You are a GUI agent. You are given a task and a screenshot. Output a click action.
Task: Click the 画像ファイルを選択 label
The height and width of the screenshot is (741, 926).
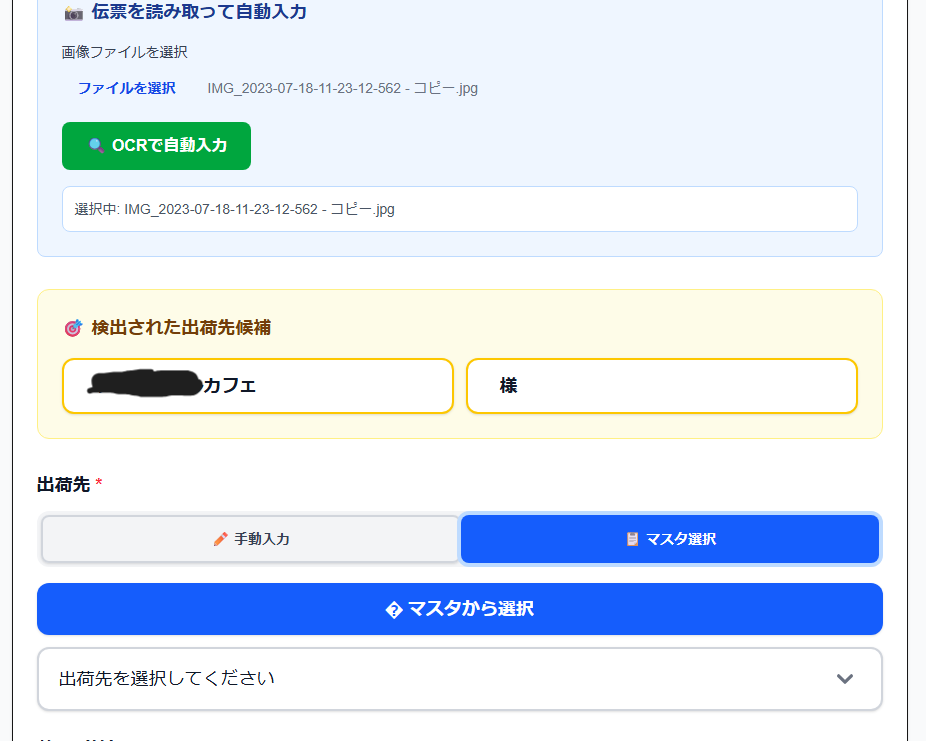tap(124, 52)
